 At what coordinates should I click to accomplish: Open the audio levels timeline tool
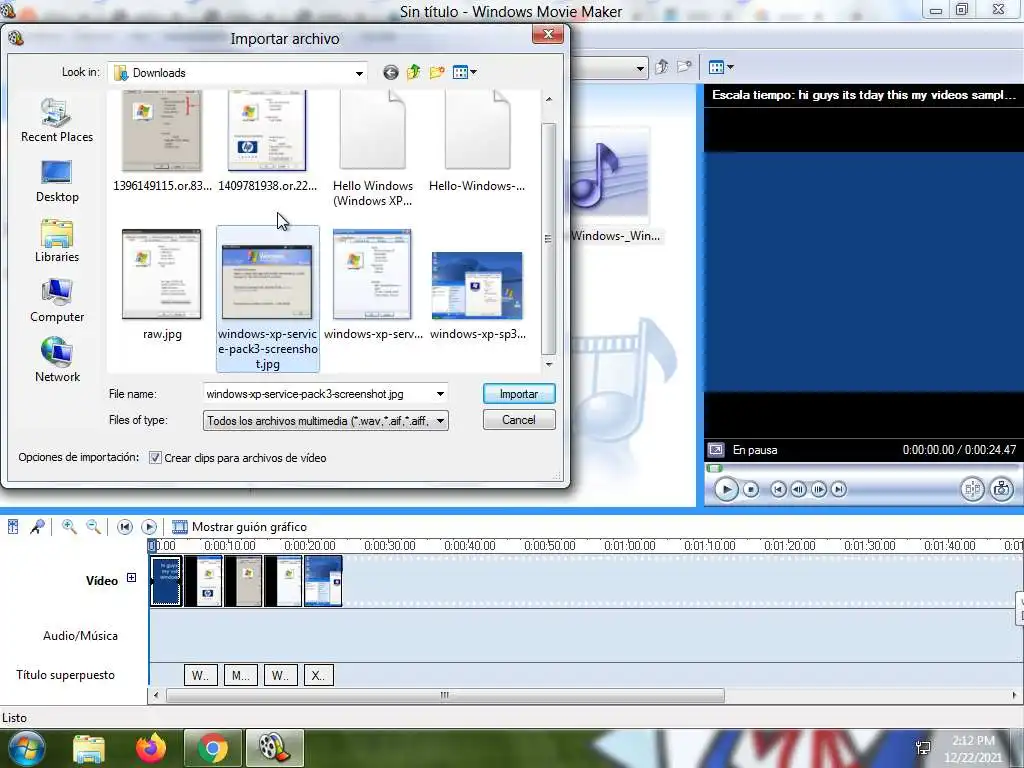coord(12,526)
